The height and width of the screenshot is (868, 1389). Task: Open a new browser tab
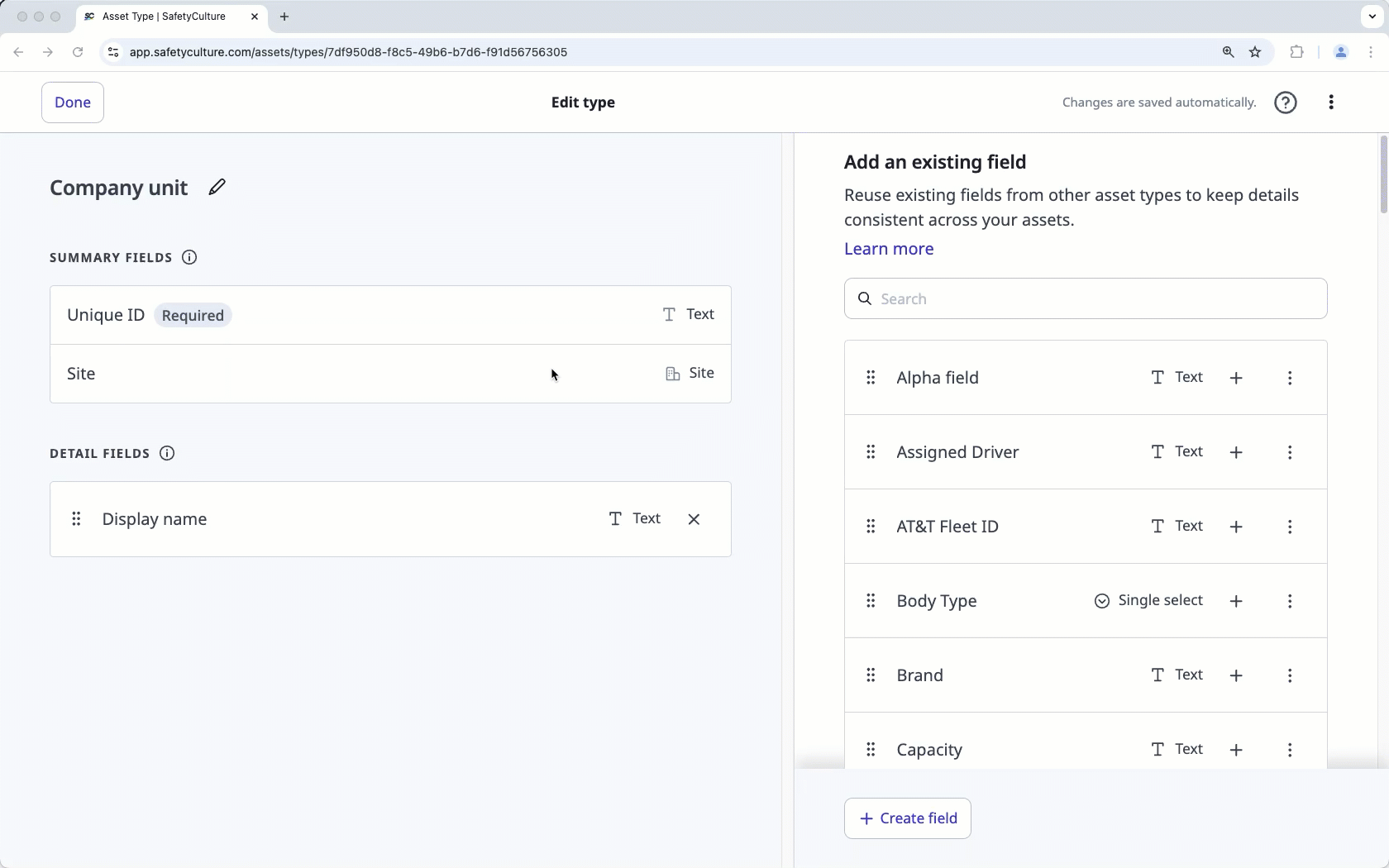tap(284, 17)
